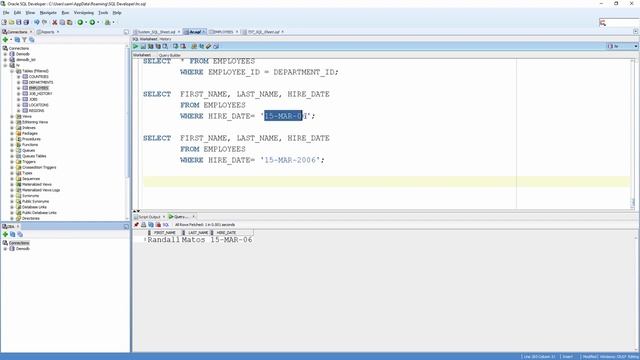Click the SQL label in query result toolbar

pos(166,225)
